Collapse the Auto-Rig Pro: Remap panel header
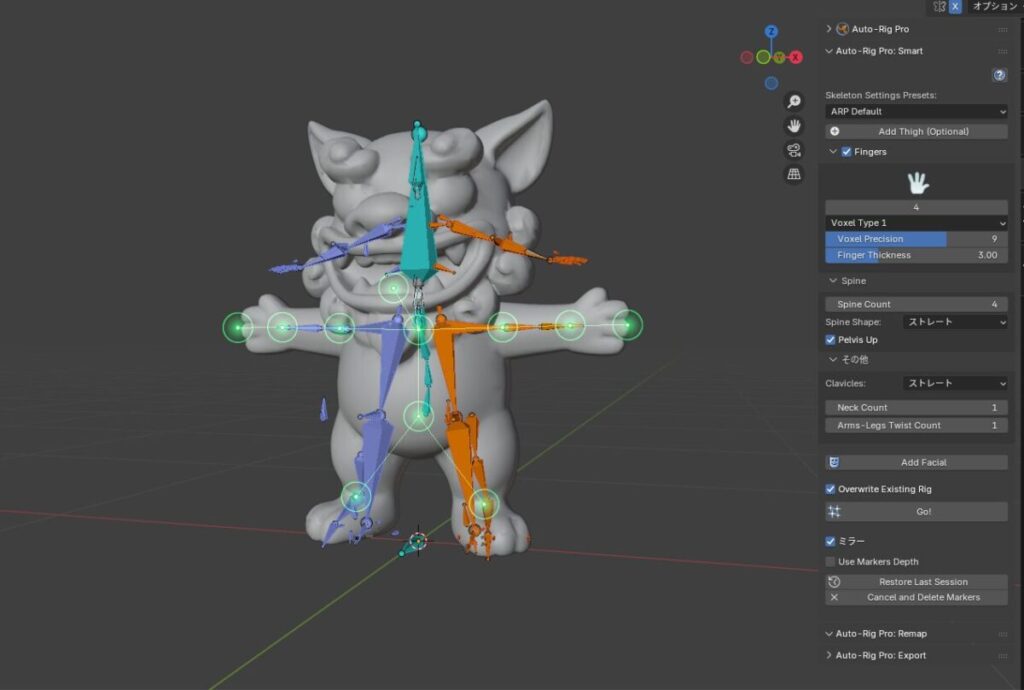The image size is (1024, 690). [x=880, y=634]
